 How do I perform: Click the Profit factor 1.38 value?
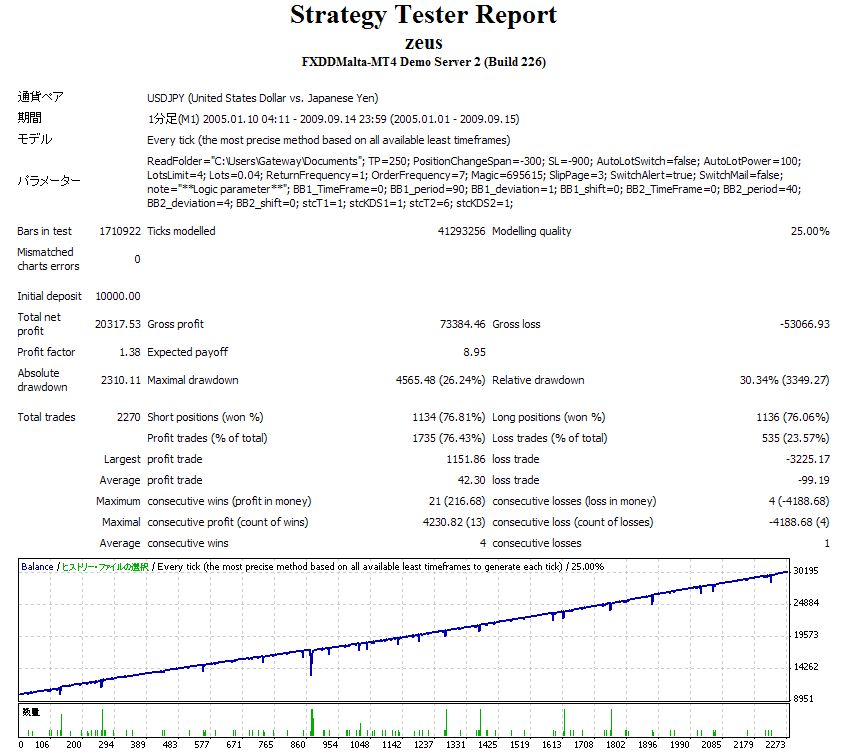click(x=130, y=352)
